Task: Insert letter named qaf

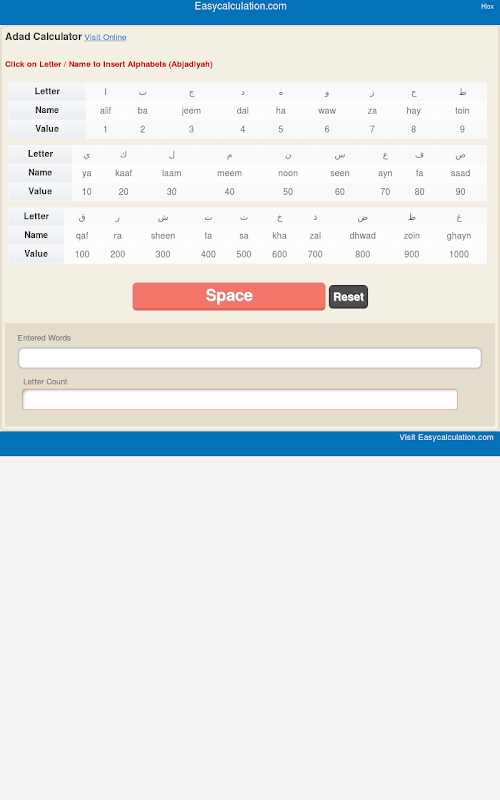Action: click(82, 236)
